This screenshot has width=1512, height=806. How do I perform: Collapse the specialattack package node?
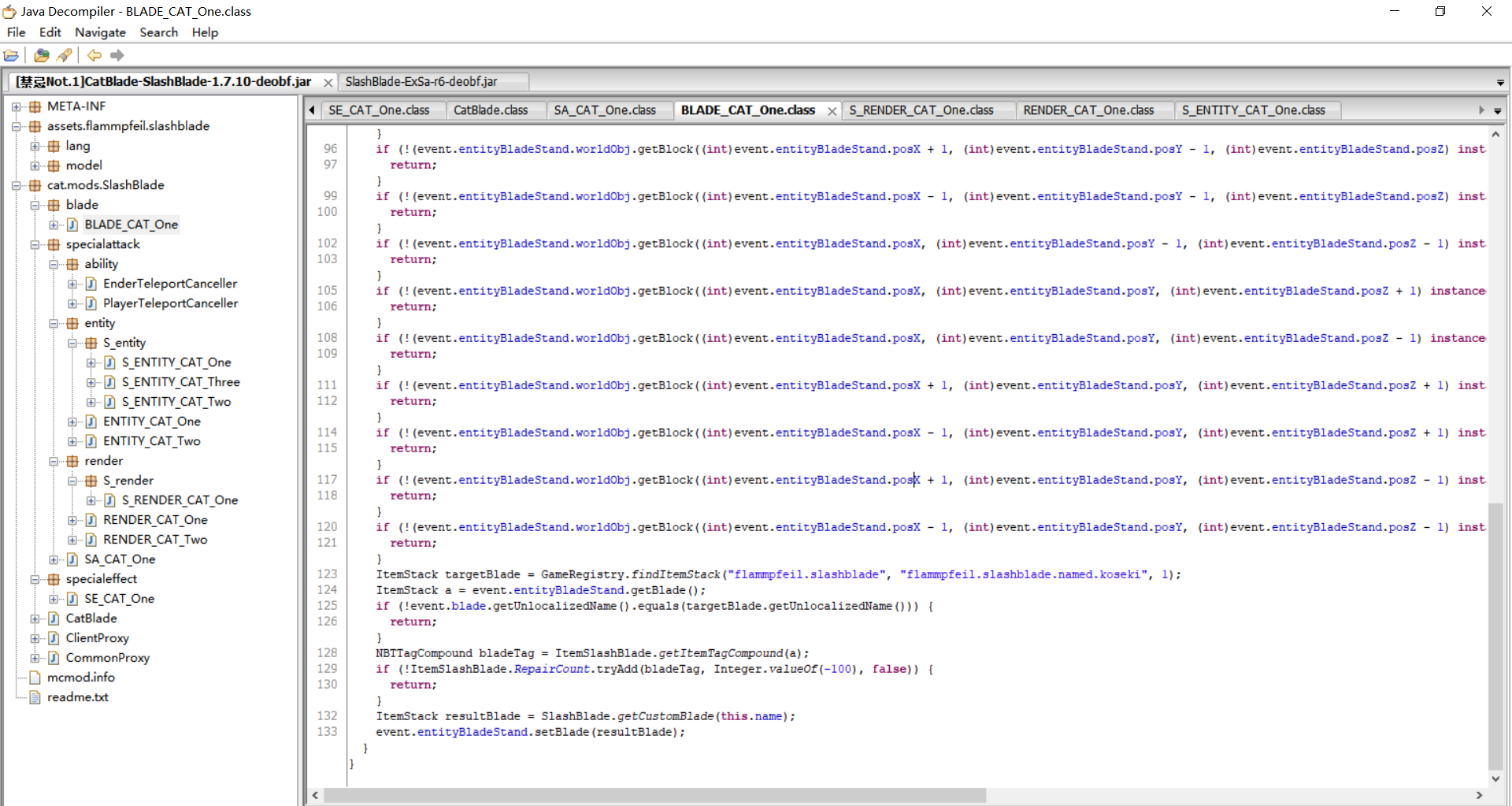coord(35,244)
